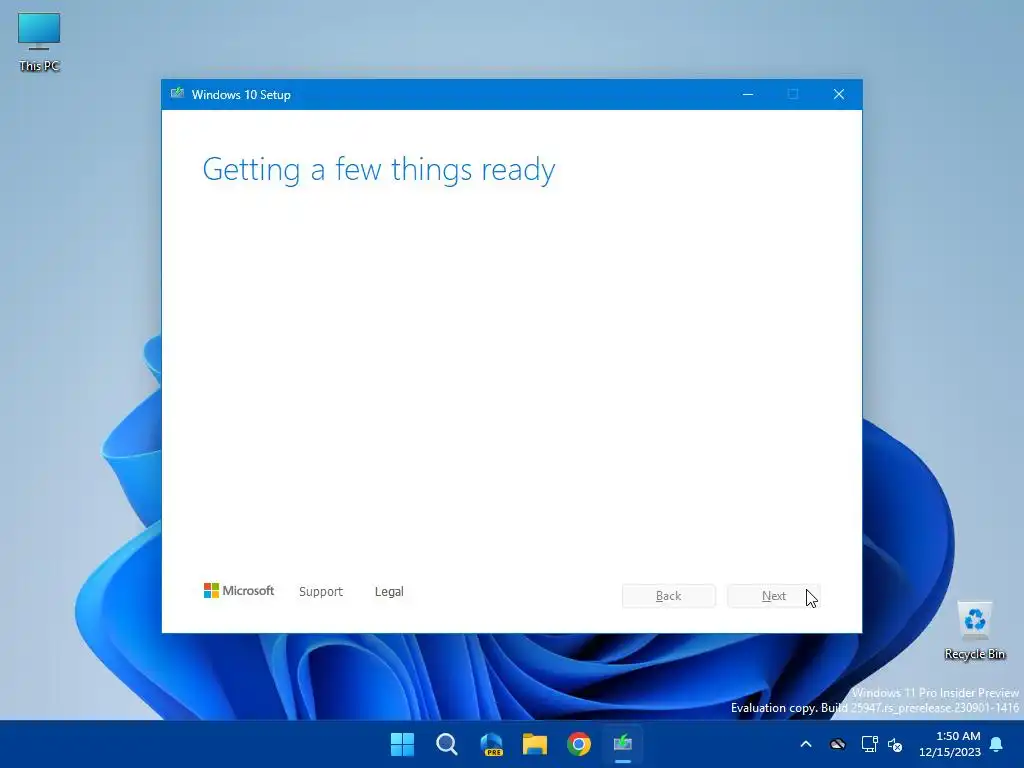Open the Support link

[321, 592]
